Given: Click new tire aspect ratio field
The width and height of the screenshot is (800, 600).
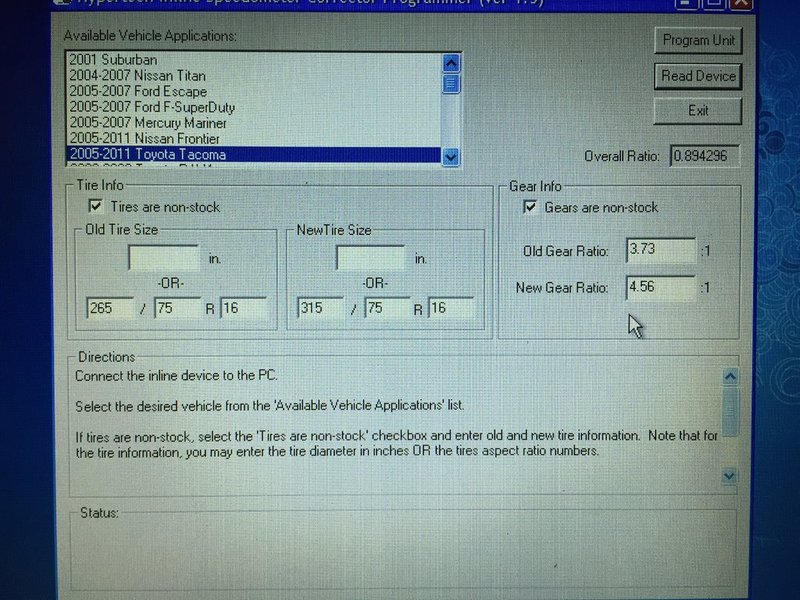Looking at the screenshot, I should coord(387,308).
